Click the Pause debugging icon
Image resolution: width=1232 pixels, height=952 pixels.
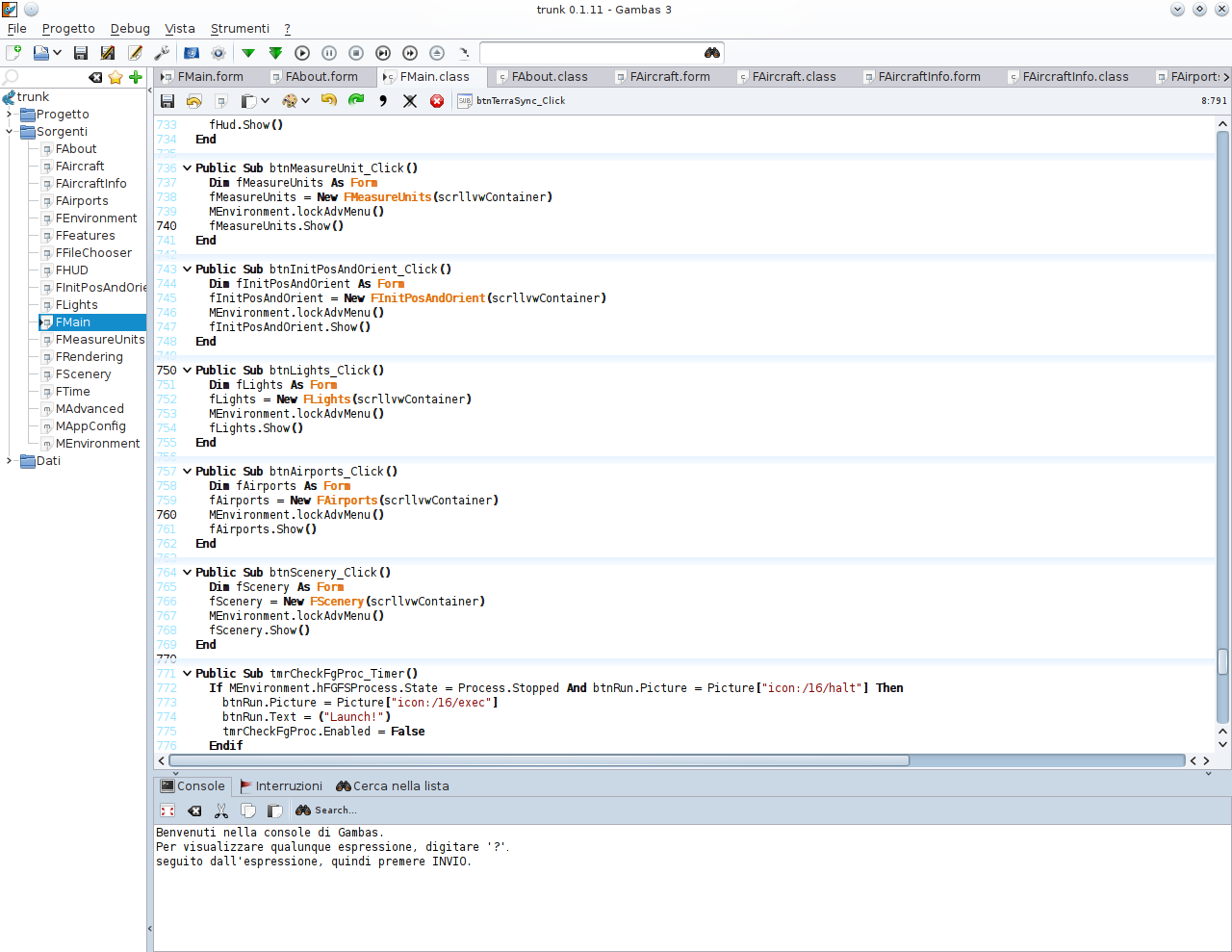coord(329,53)
